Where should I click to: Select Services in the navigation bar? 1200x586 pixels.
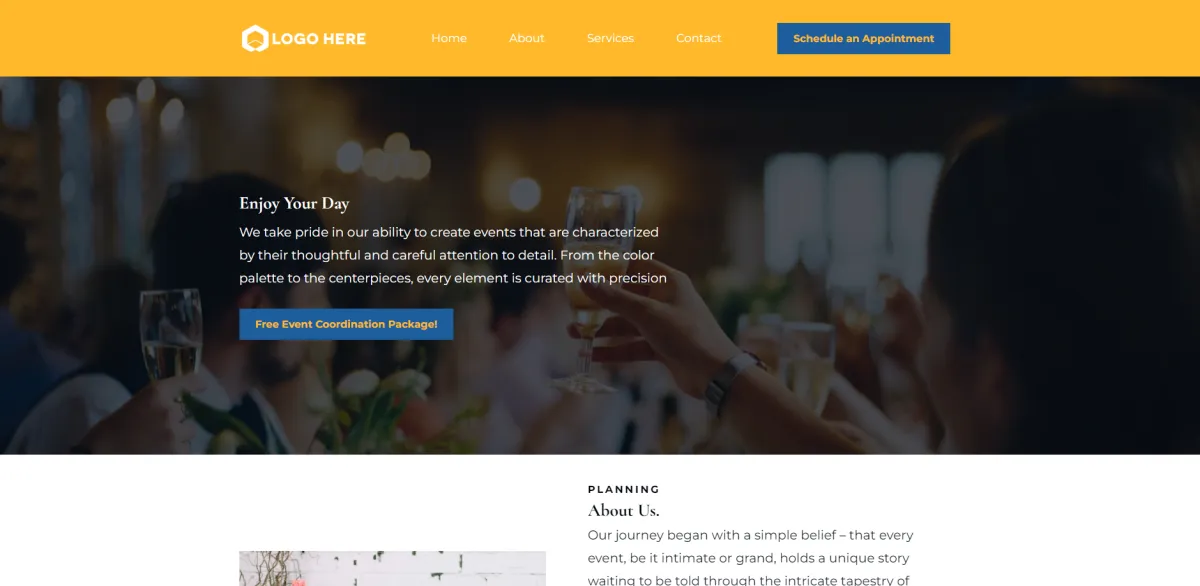[x=610, y=38]
